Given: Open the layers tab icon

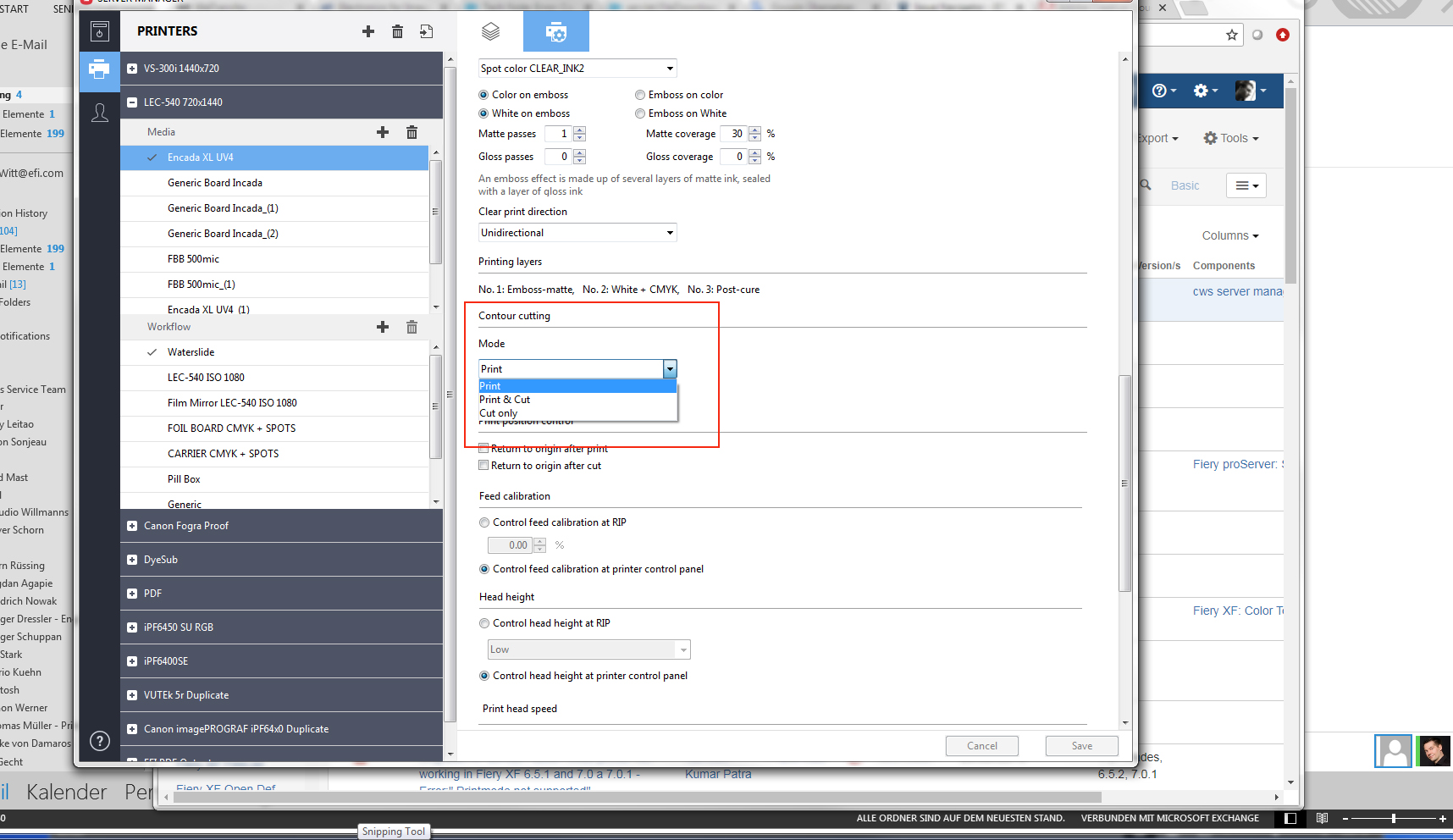Looking at the screenshot, I should [x=490, y=32].
